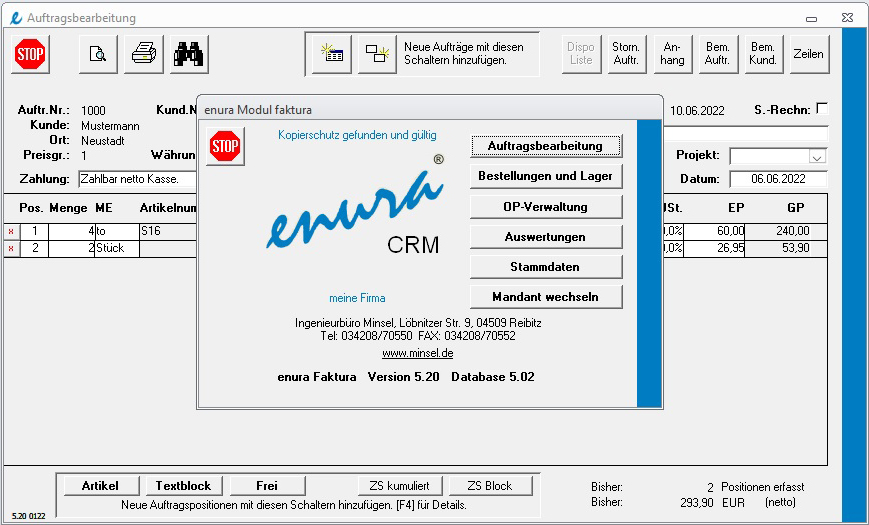
Task: Click the Bem. Auftr. button
Action: (x=718, y=54)
